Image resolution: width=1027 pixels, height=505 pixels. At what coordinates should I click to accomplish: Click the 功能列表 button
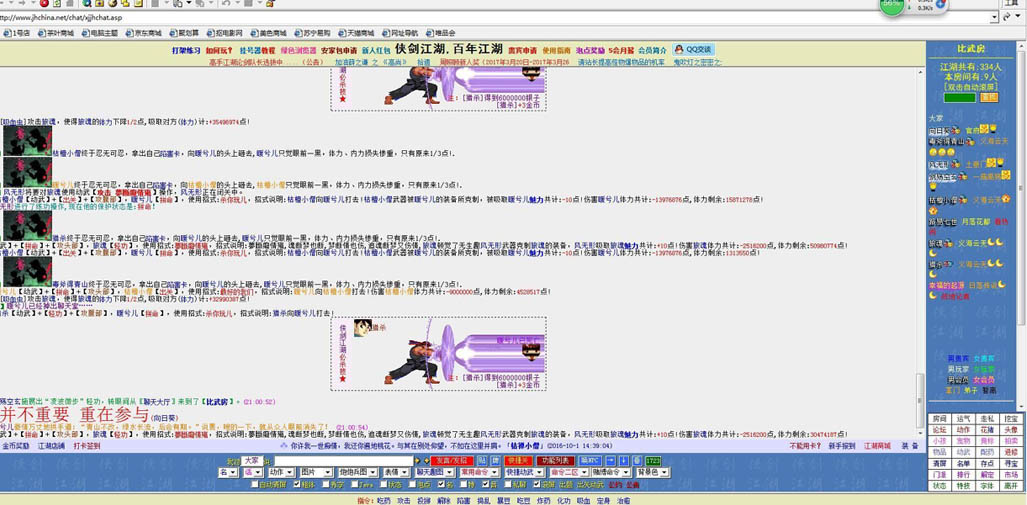pyautogui.click(x=555, y=460)
